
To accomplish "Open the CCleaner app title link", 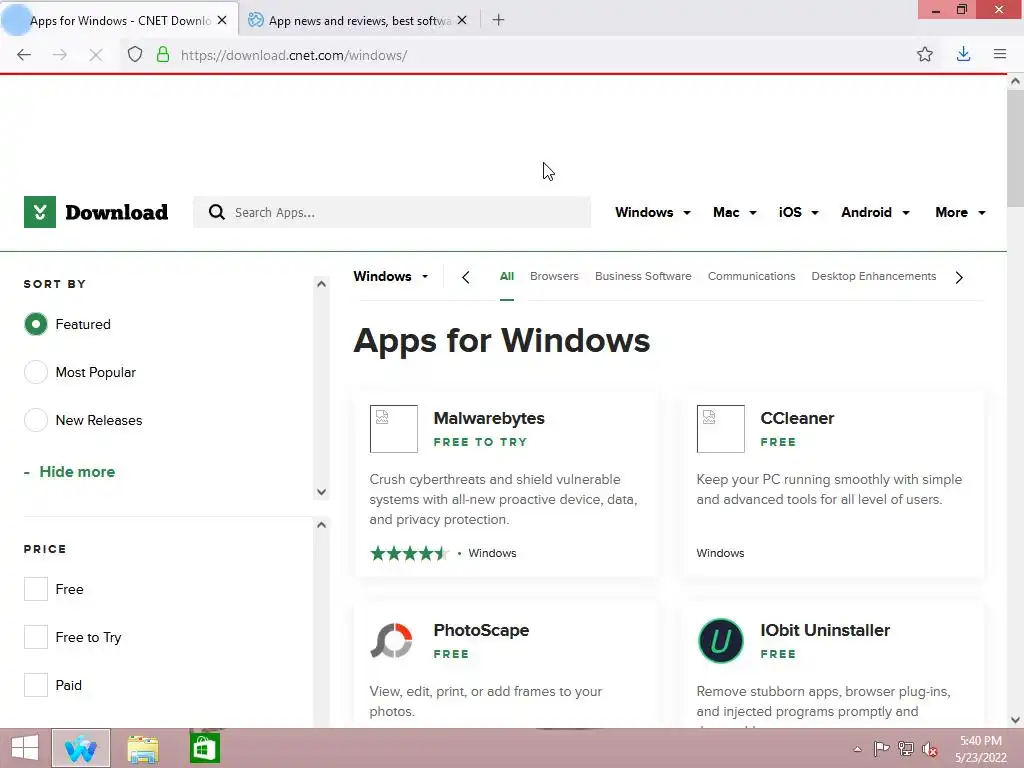I will [797, 419].
